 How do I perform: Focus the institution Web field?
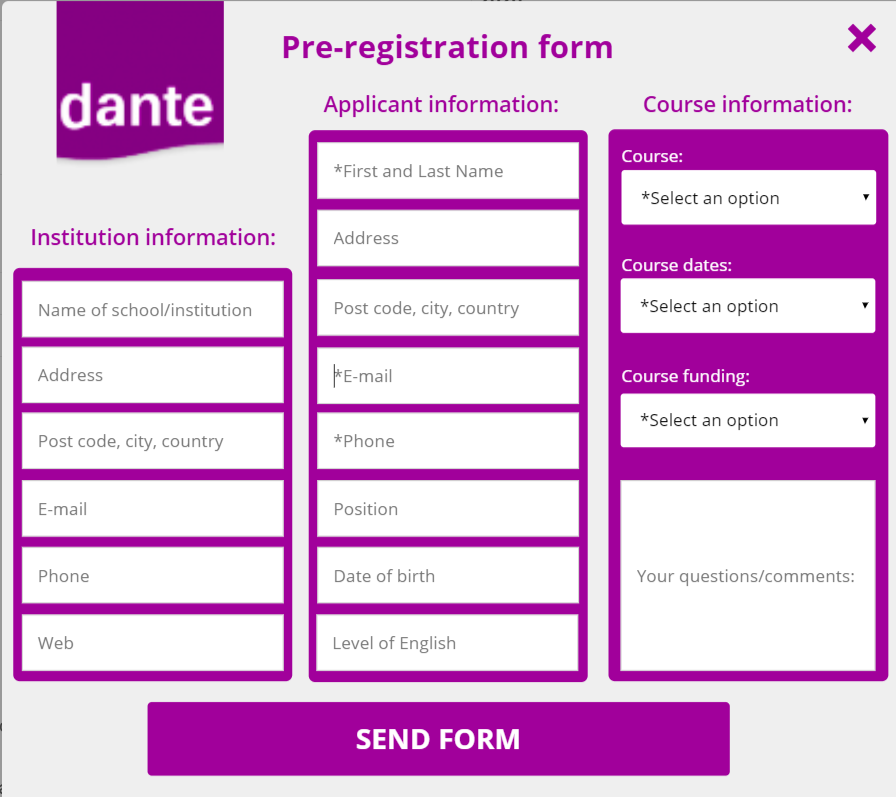[153, 643]
